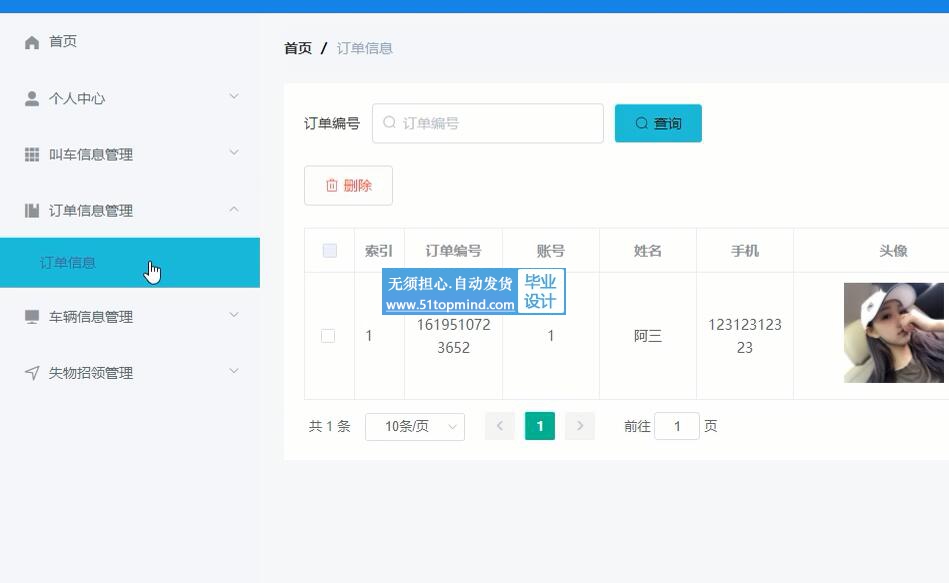Tick the select-all checkbox in the table header
This screenshot has width=949, height=583.
click(x=330, y=251)
